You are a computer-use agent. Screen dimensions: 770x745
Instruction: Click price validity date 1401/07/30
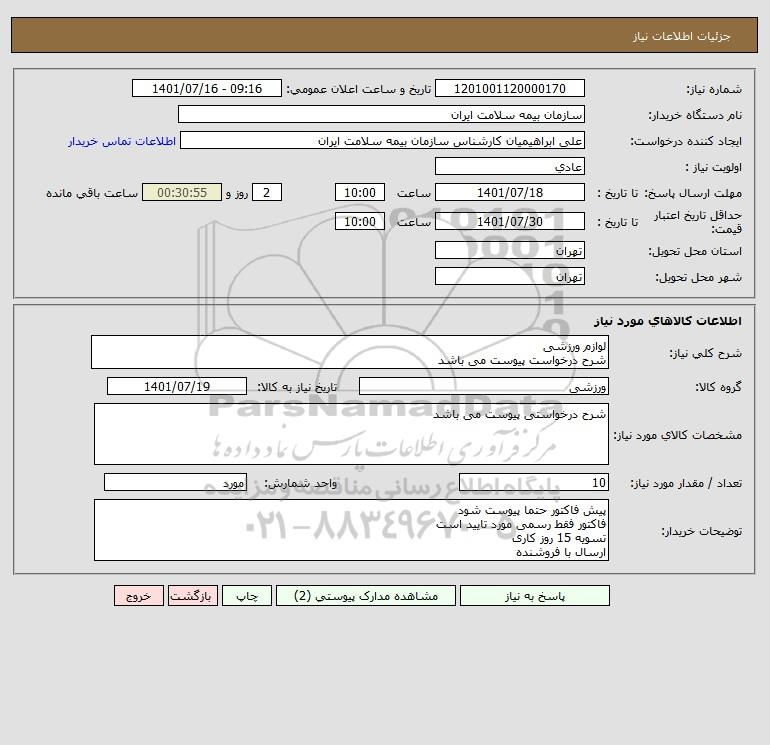[510, 221]
